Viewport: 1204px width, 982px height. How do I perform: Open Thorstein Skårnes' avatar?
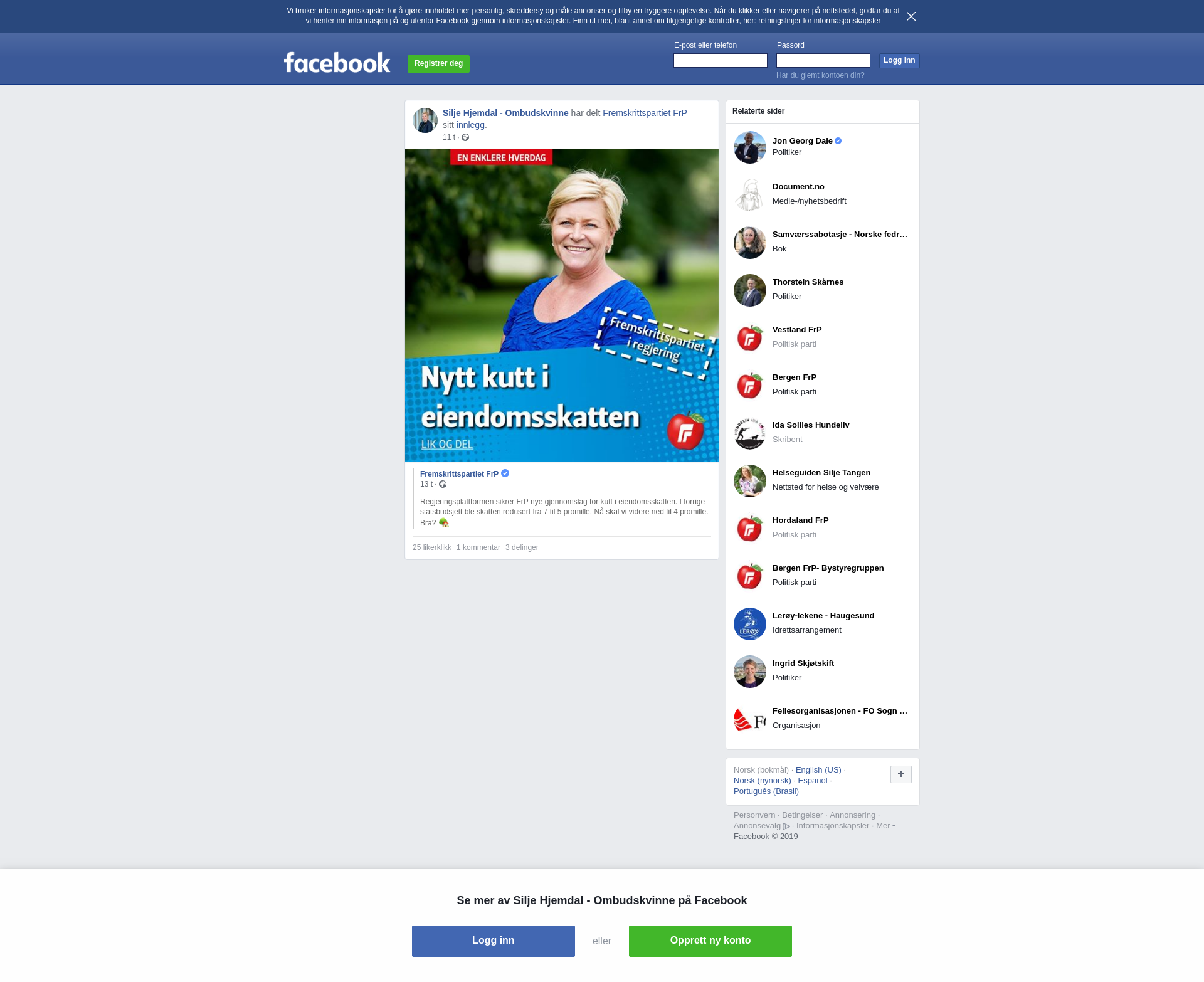tap(750, 290)
